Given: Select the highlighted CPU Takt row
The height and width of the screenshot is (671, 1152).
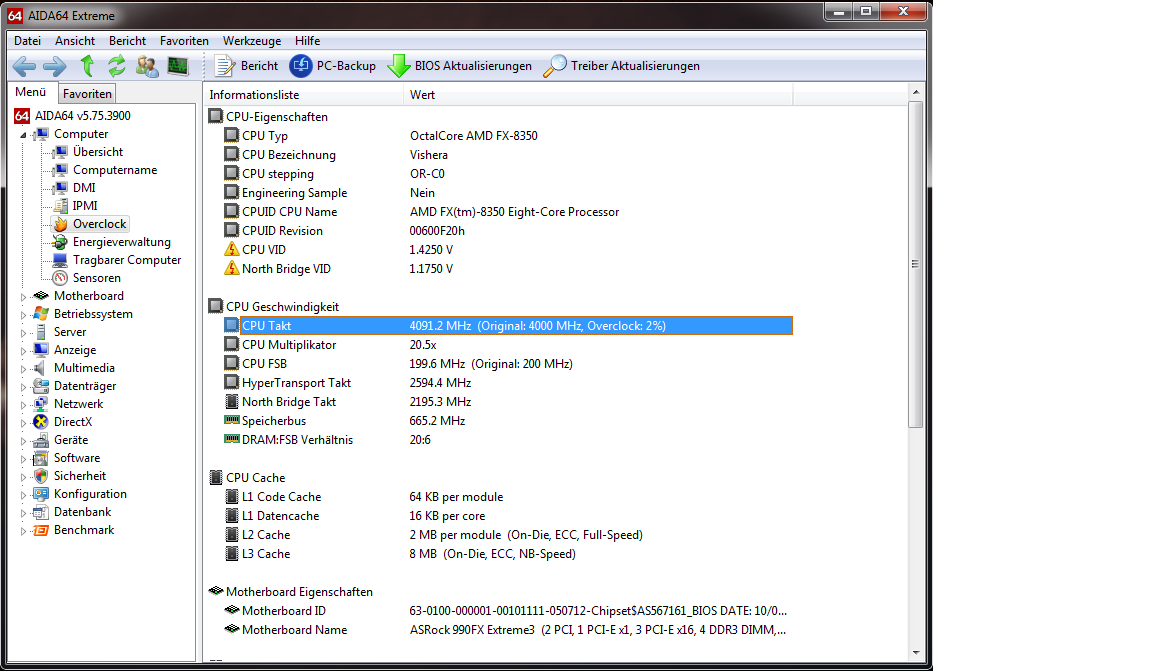Looking at the screenshot, I should (x=508, y=326).
